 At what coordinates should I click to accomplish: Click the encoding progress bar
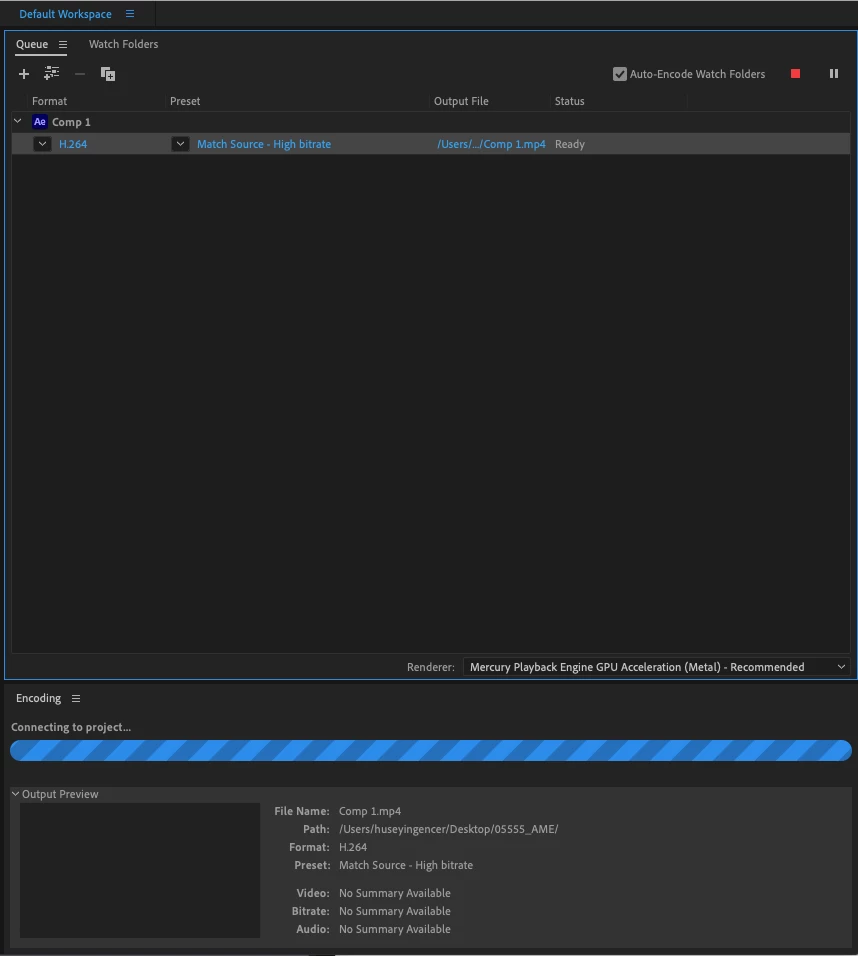[x=431, y=751]
